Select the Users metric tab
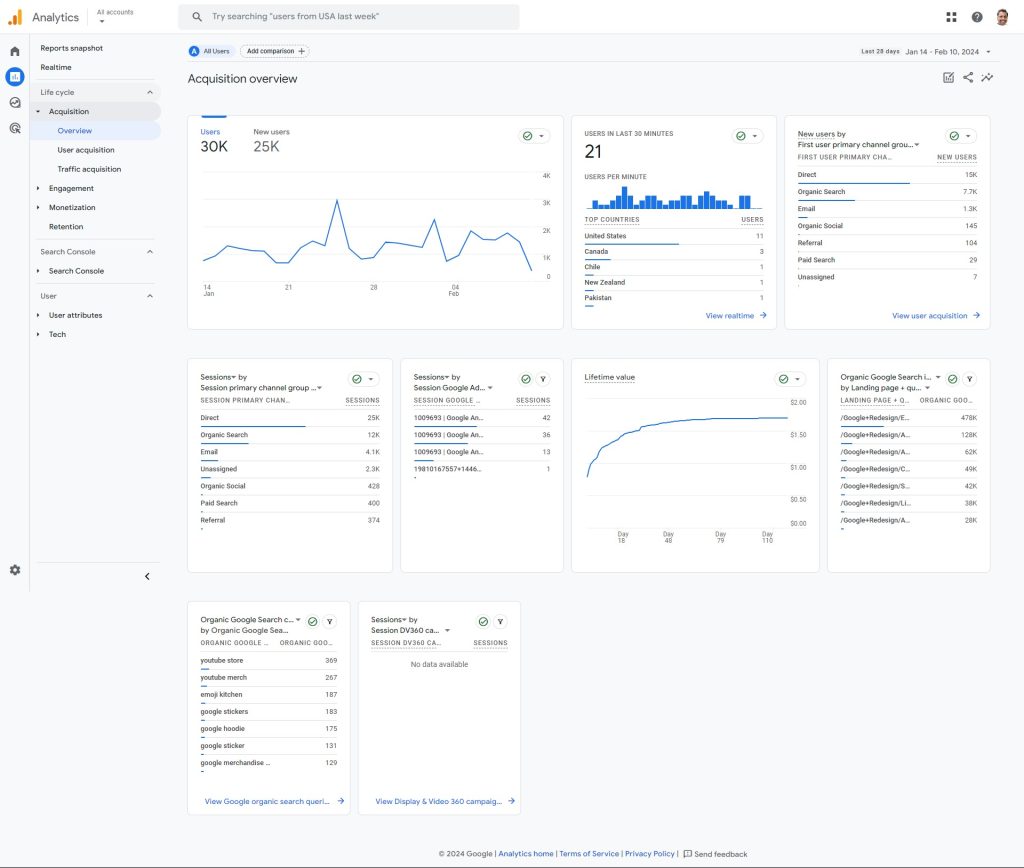The height and width of the screenshot is (868, 1024). (214, 140)
